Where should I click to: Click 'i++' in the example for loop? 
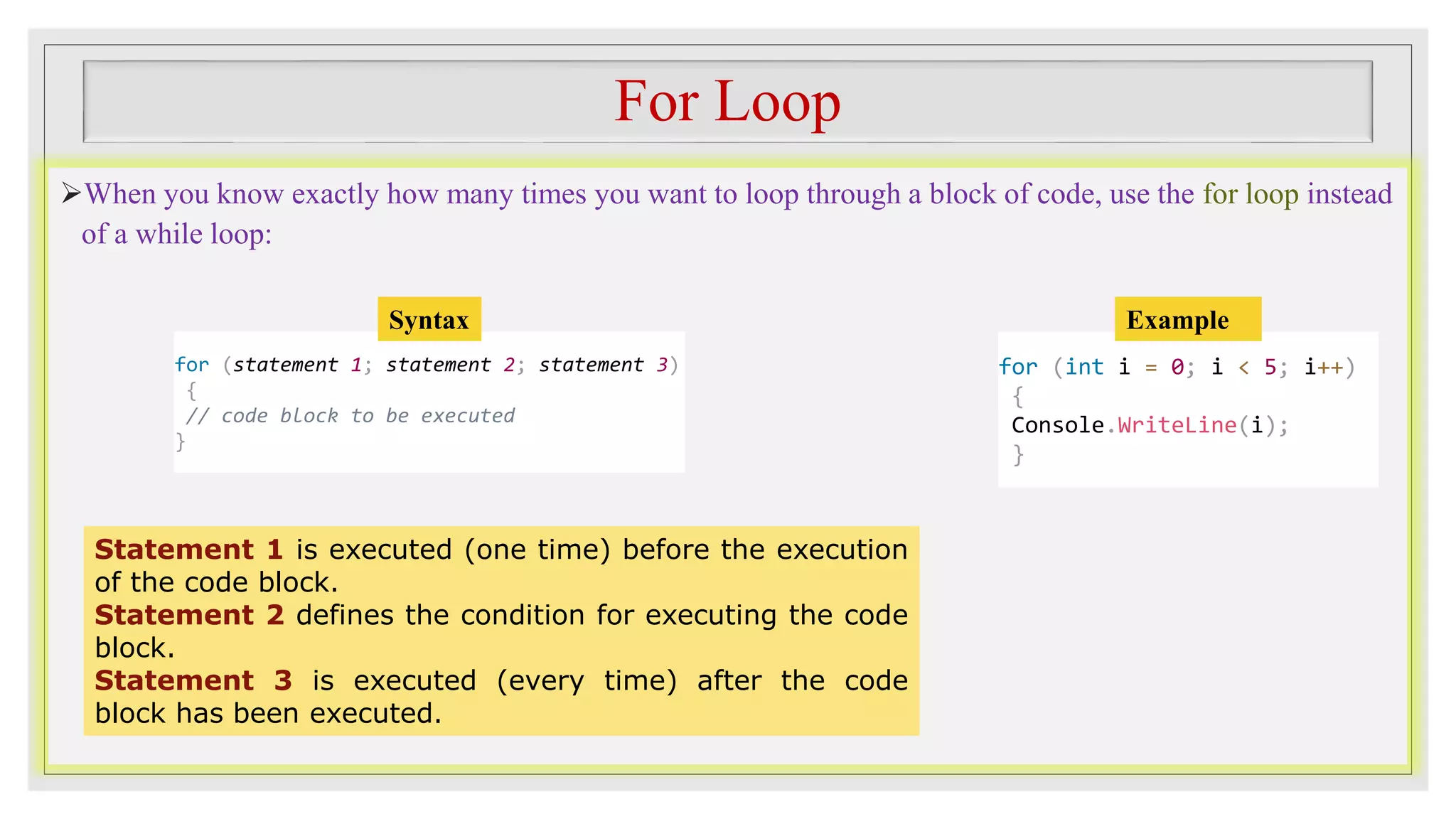click(1323, 367)
